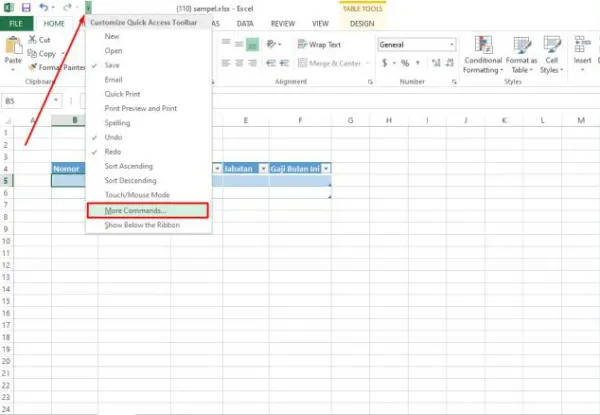Click Merge & Center

point(329,63)
